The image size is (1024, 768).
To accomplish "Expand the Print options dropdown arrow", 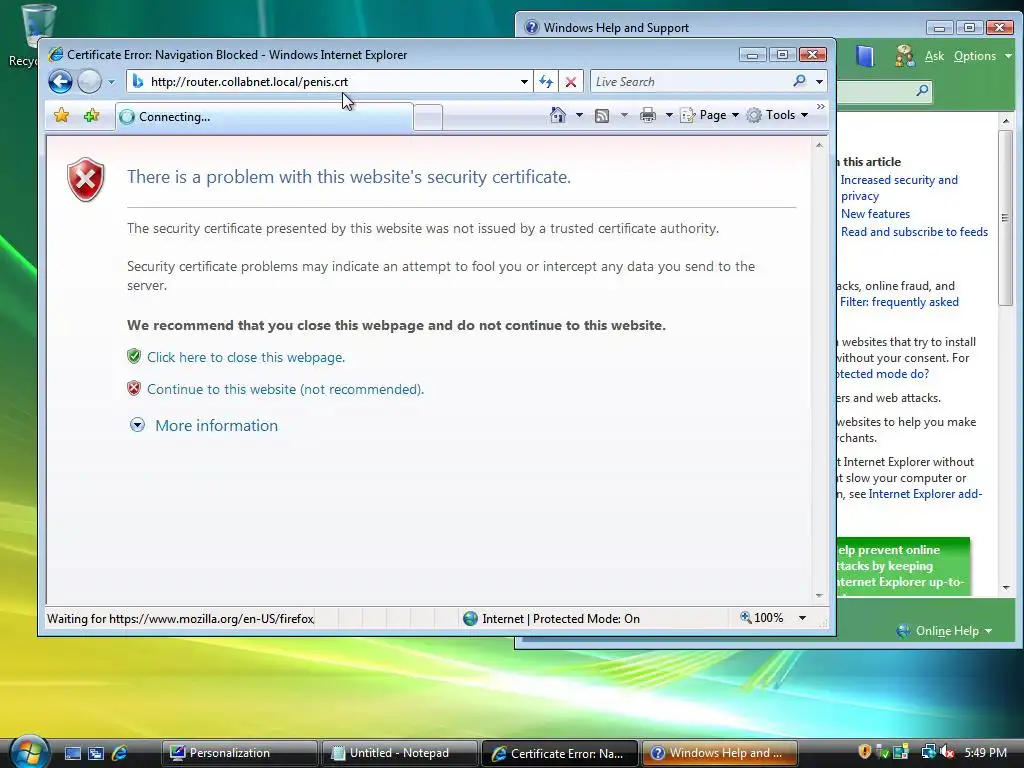I will (x=669, y=115).
